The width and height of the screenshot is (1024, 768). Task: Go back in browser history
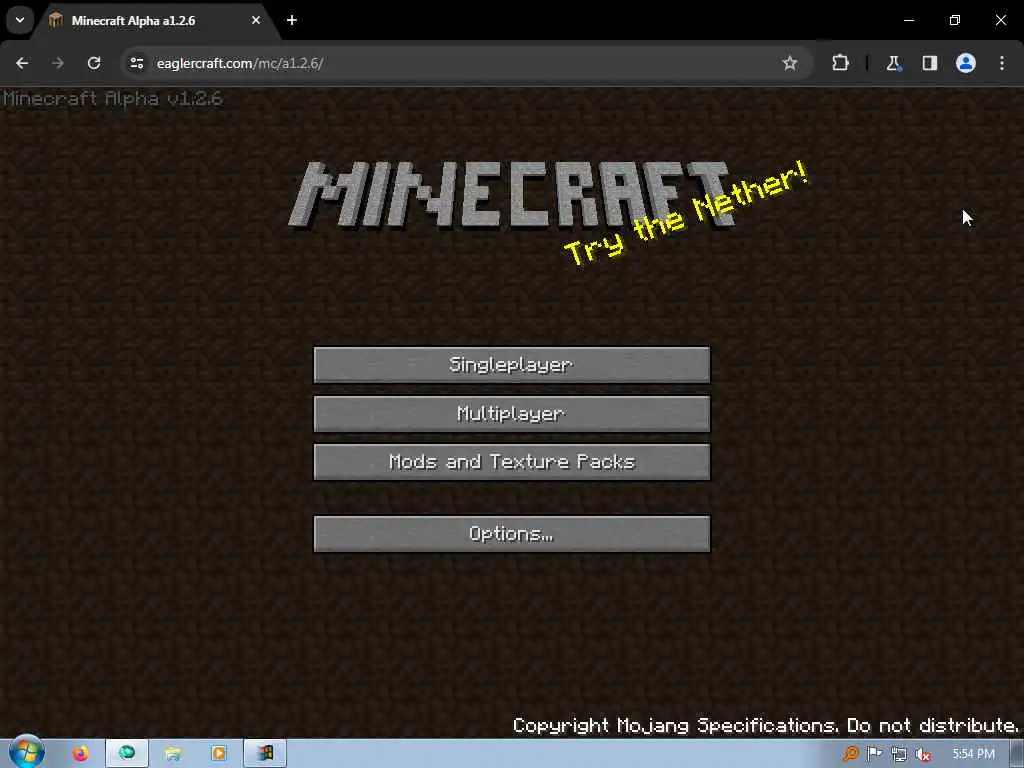coord(22,63)
